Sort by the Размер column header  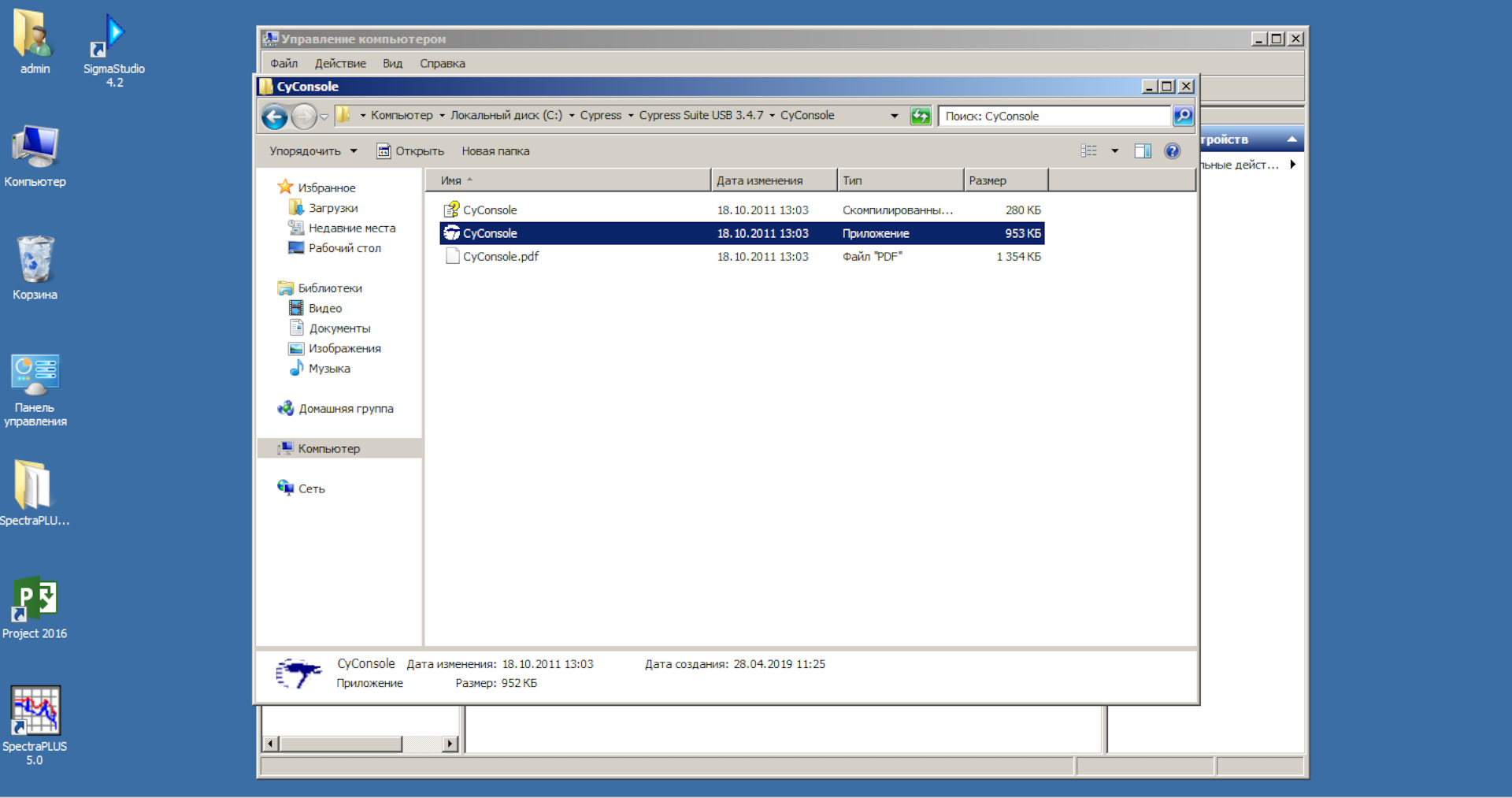click(1006, 180)
